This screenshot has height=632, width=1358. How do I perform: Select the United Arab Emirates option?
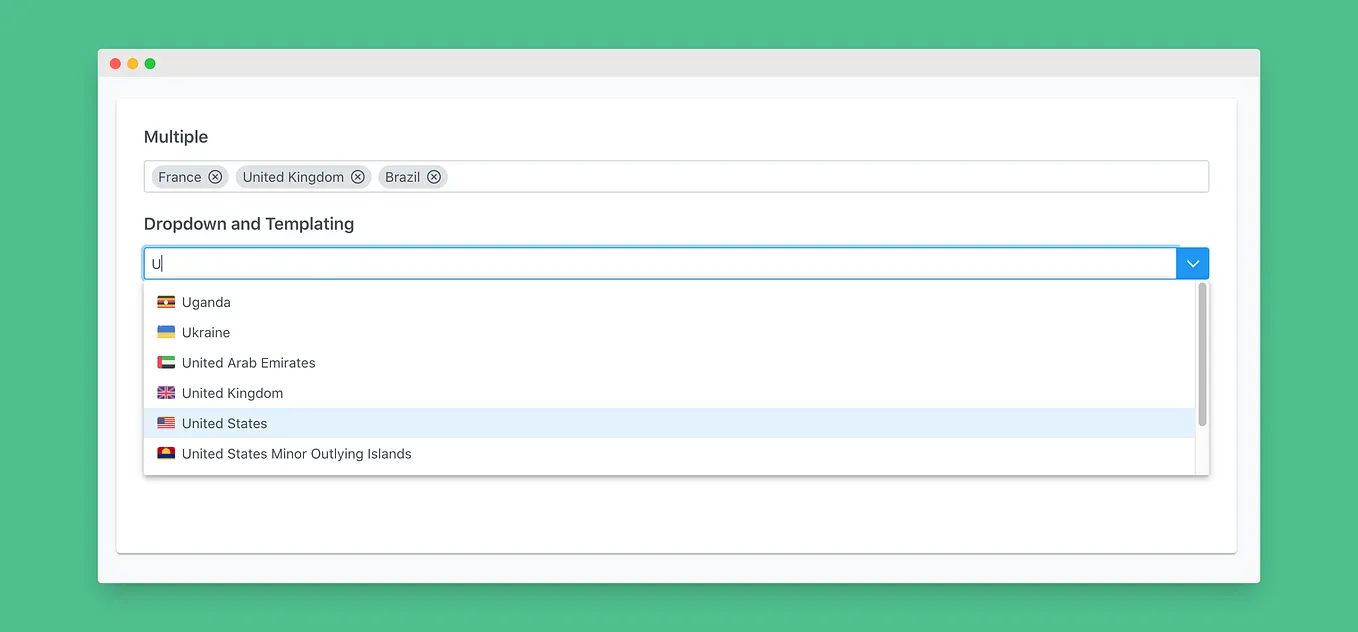click(248, 362)
